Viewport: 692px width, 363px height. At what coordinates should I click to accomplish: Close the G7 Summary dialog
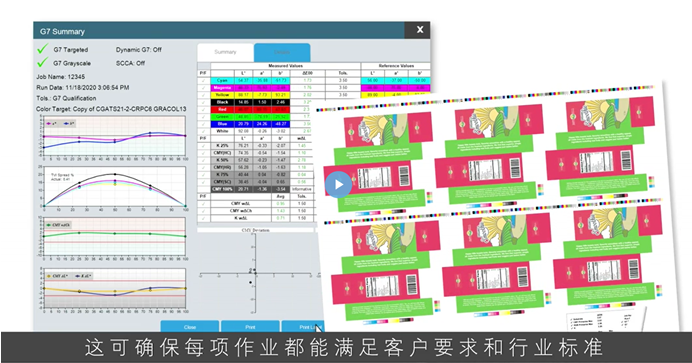pyautogui.click(x=420, y=30)
